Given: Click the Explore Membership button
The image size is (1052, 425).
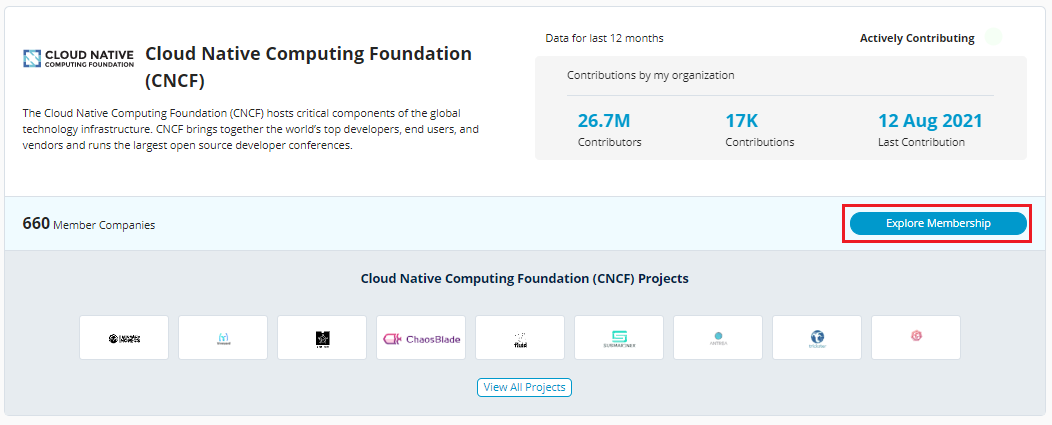Looking at the screenshot, I should pos(938,224).
